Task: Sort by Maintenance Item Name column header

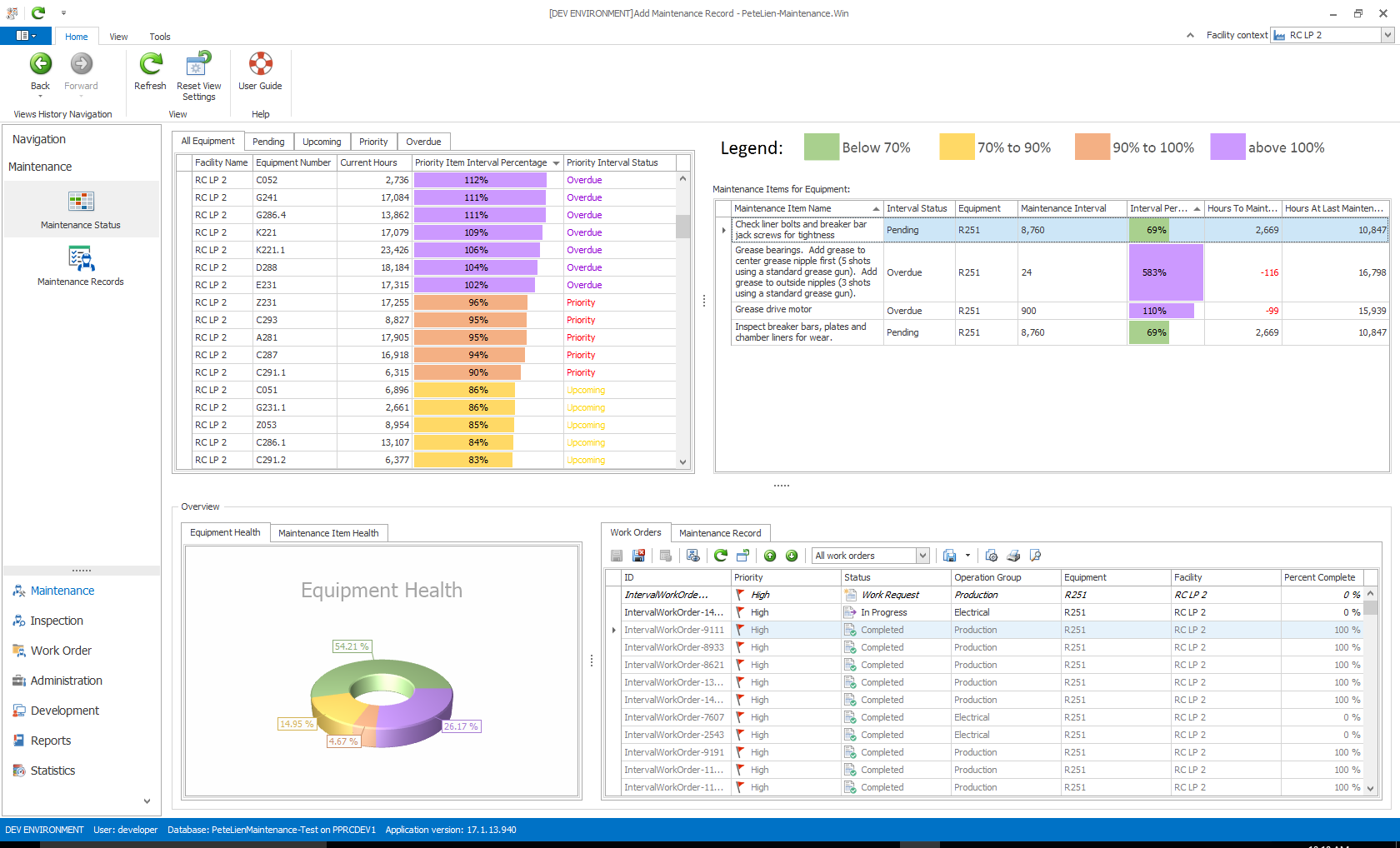Action: point(807,208)
